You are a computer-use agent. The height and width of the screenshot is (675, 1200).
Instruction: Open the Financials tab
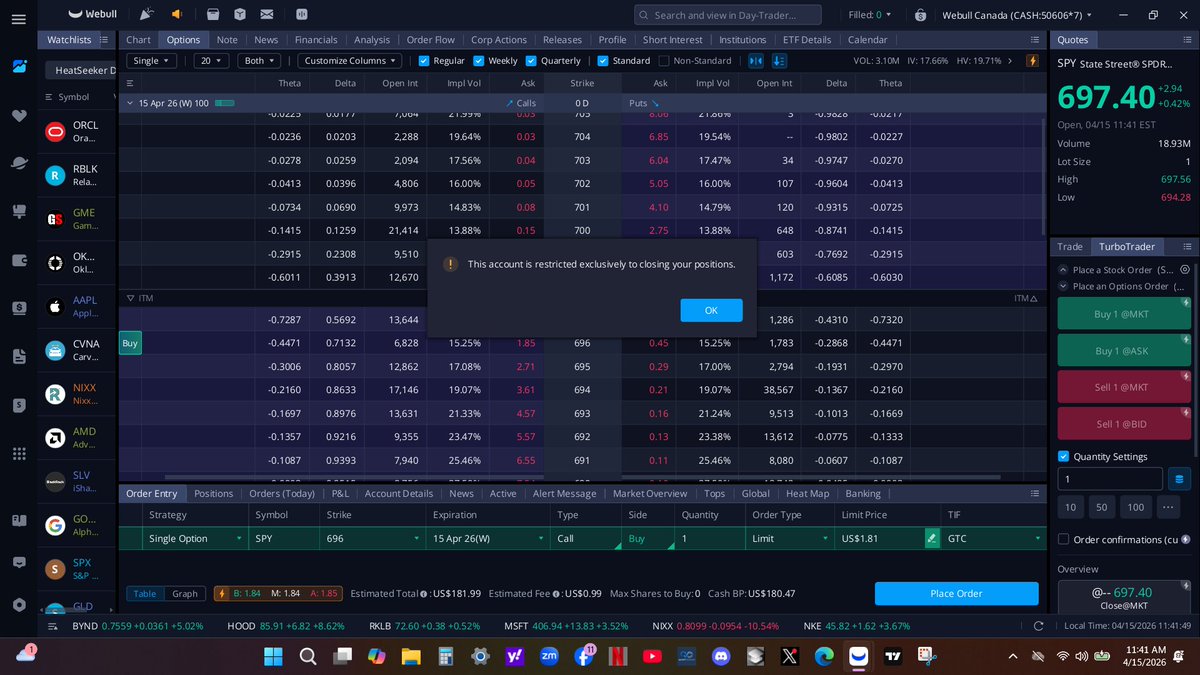pyautogui.click(x=316, y=40)
